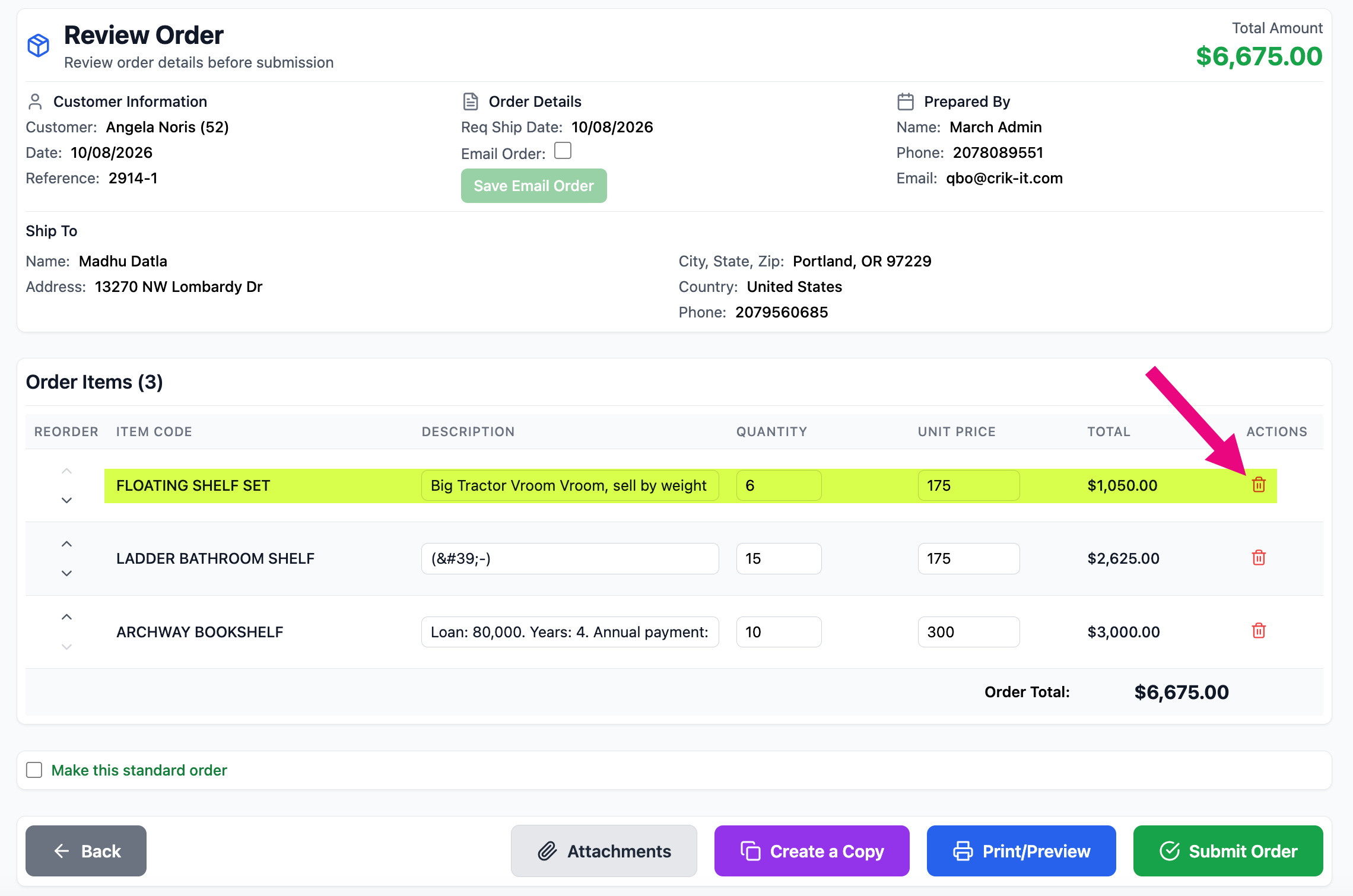Click quantity field showing 10
Screen dimensions: 1353x896
pyautogui.click(x=779, y=632)
